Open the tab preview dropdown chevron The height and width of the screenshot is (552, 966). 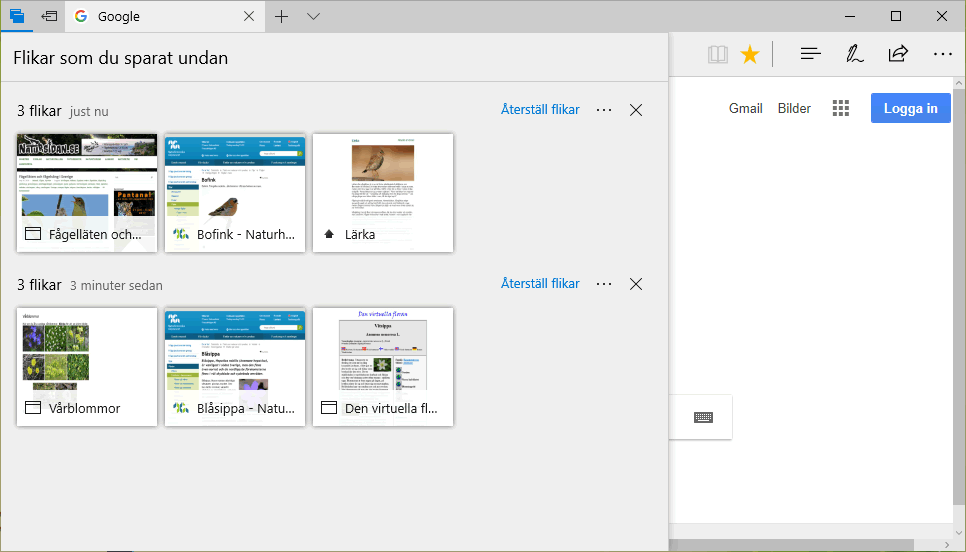click(313, 16)
